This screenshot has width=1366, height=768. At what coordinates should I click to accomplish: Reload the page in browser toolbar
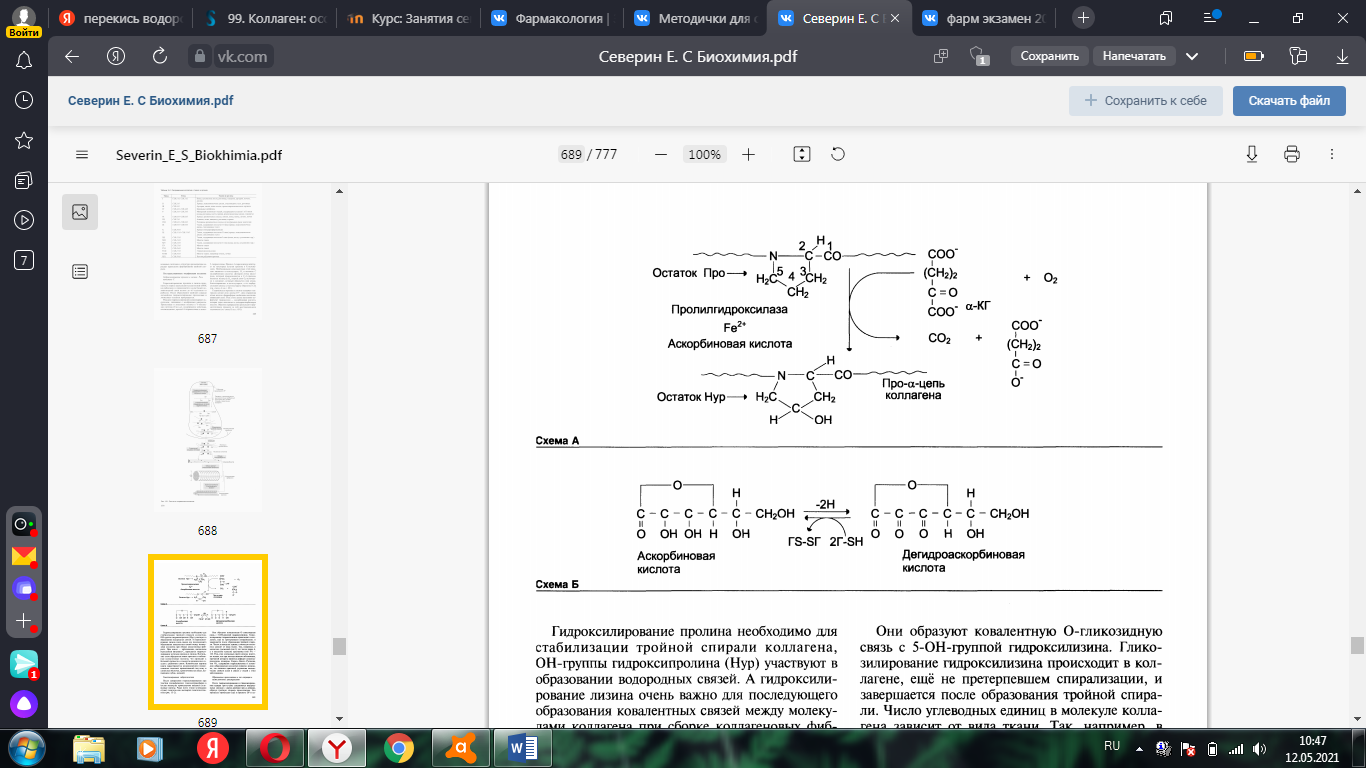[x=159, y=56]
